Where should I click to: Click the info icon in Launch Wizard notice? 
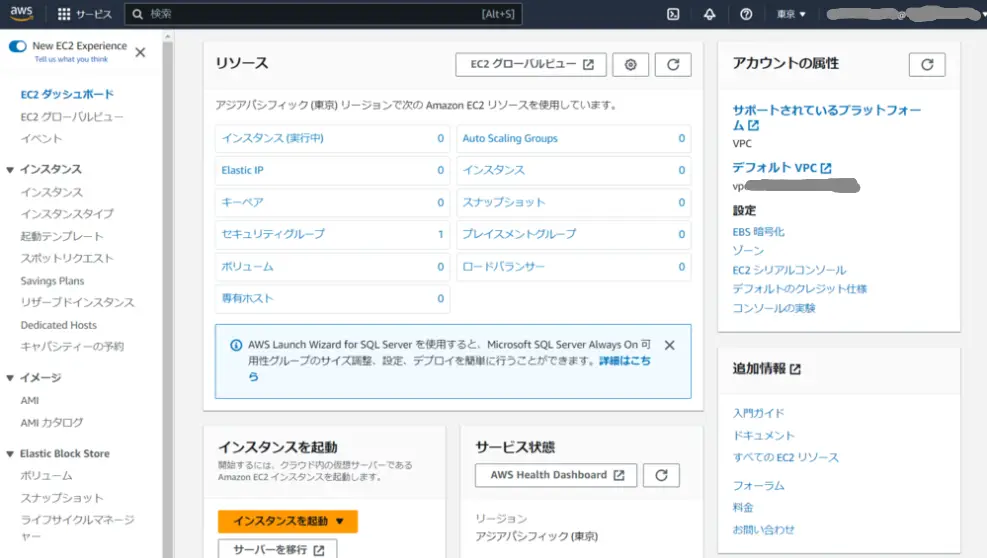point(235,345)
